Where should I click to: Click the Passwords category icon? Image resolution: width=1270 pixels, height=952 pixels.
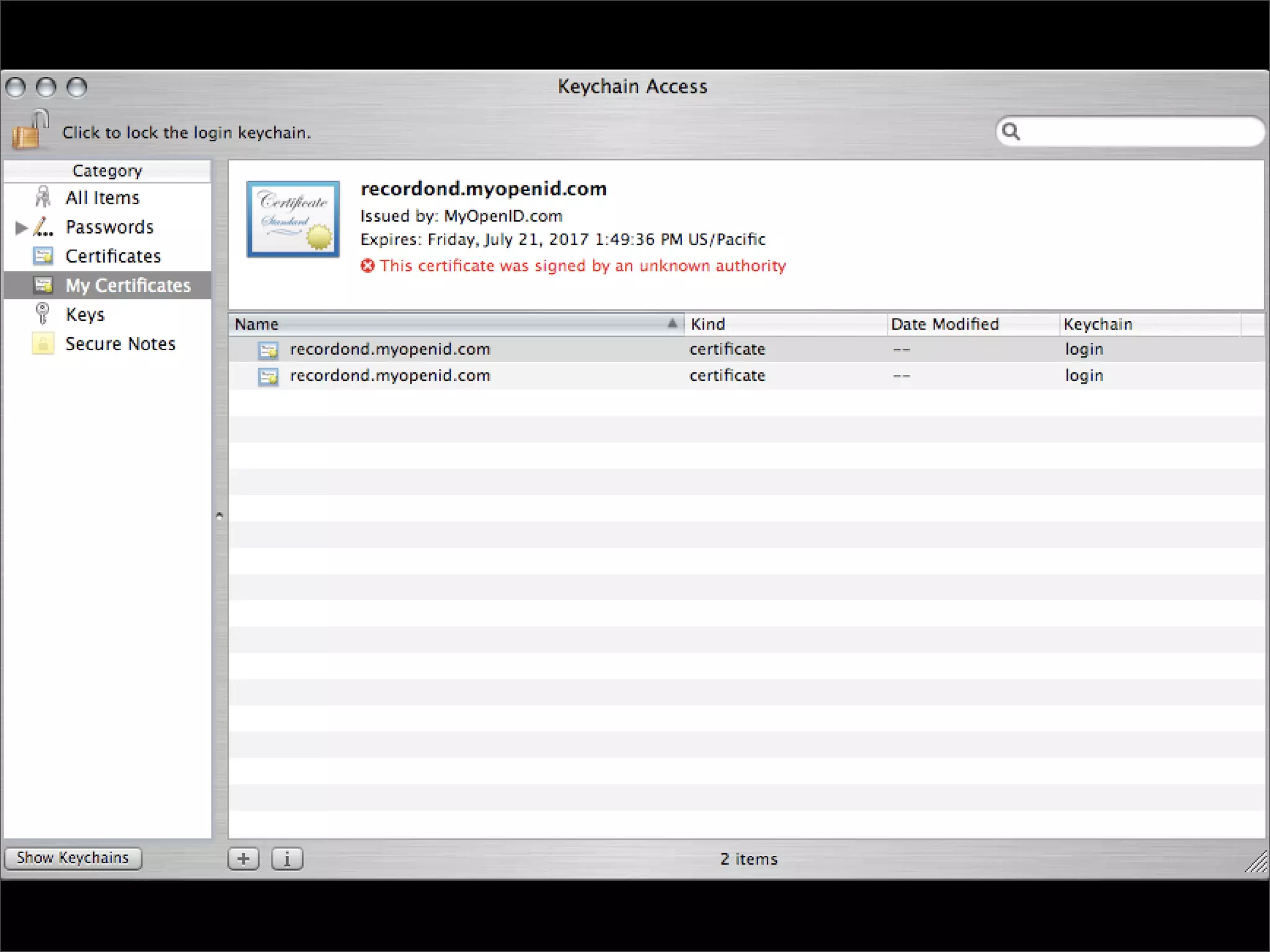coord(43,227)
